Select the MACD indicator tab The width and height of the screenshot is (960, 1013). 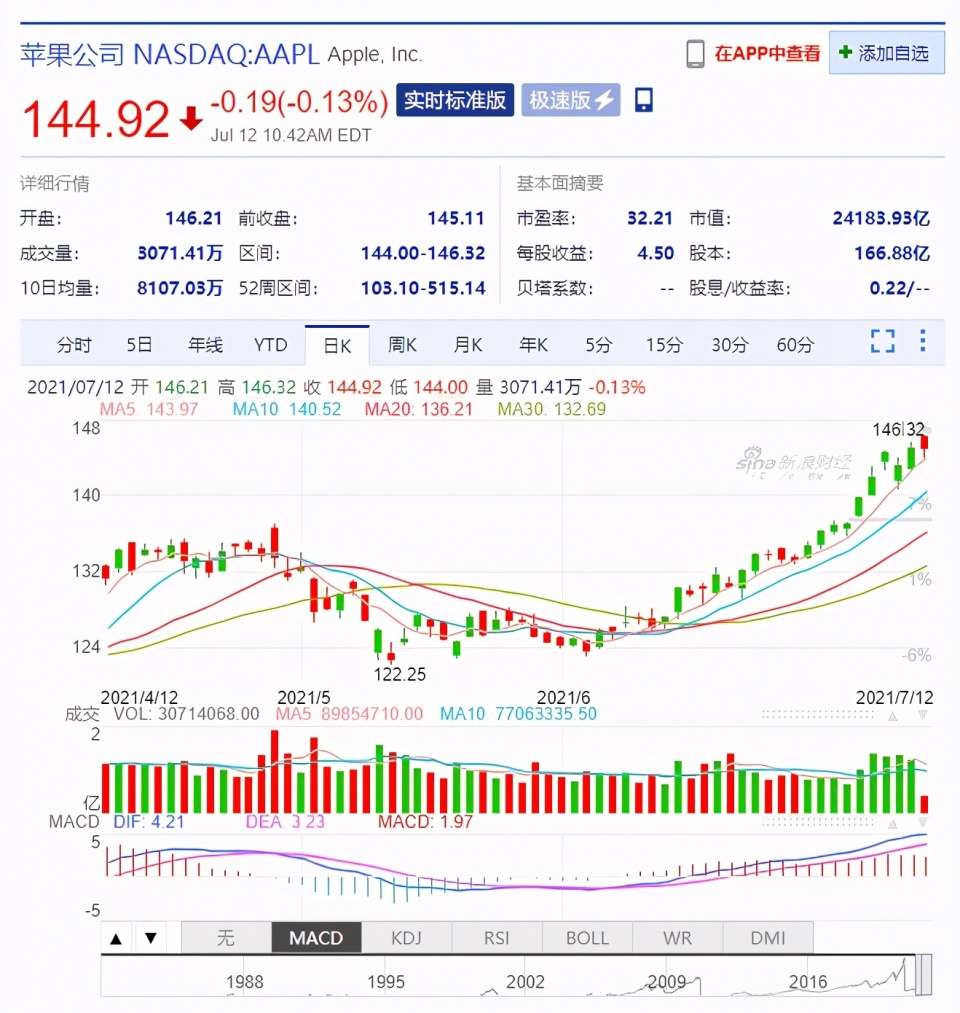coord(316,937)
